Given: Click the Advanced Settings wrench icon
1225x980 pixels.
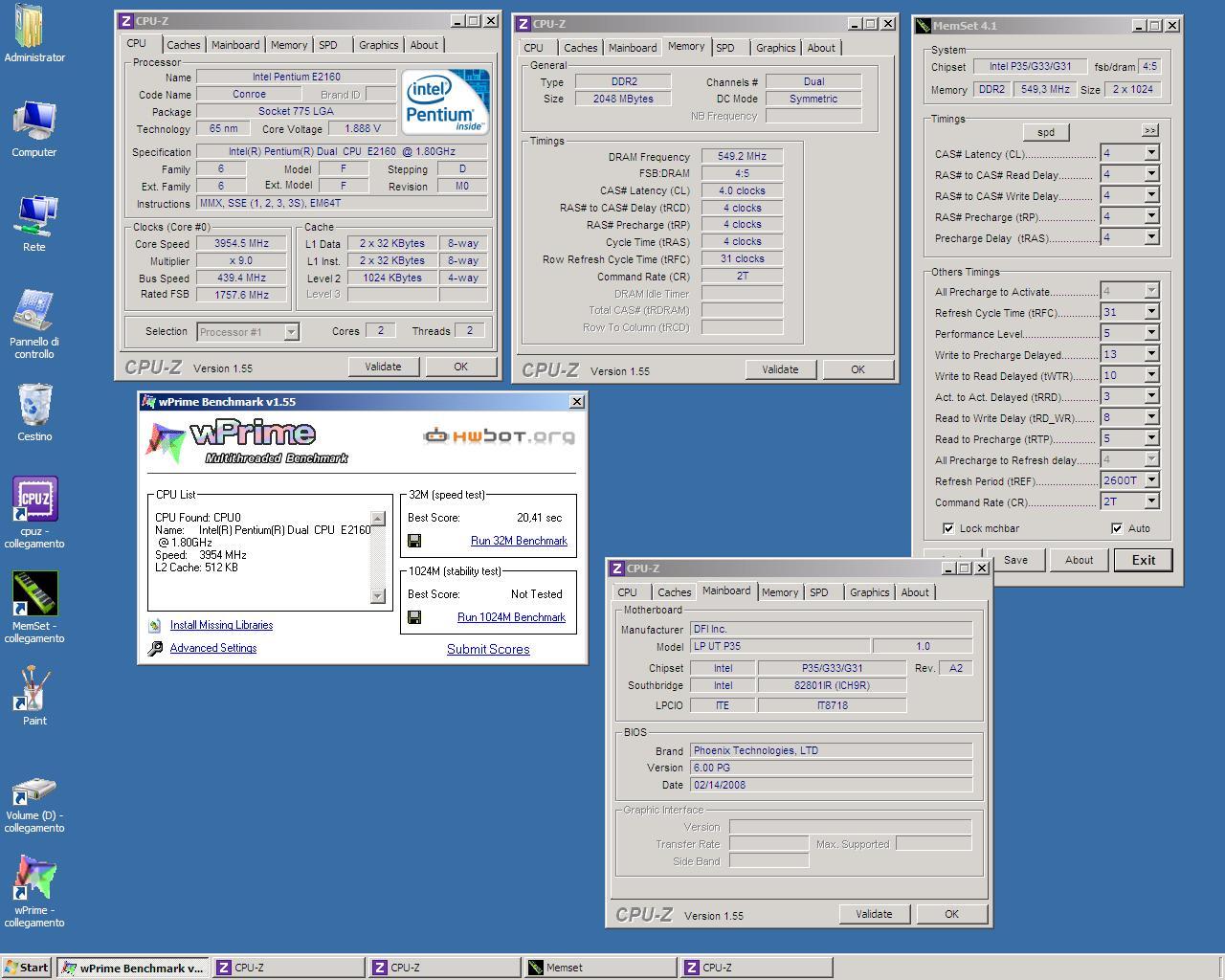Looking at the screenshot, I should [155, 648].
